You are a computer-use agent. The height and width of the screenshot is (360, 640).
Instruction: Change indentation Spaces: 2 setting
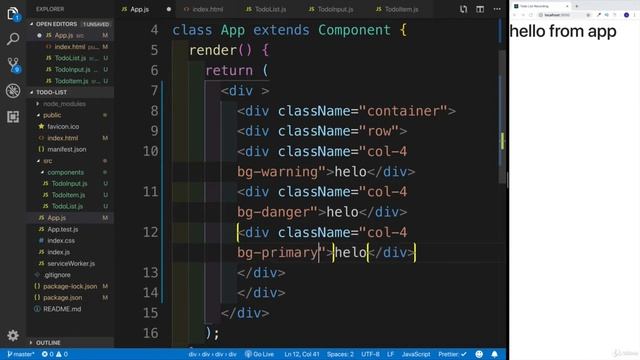(340, 354)
